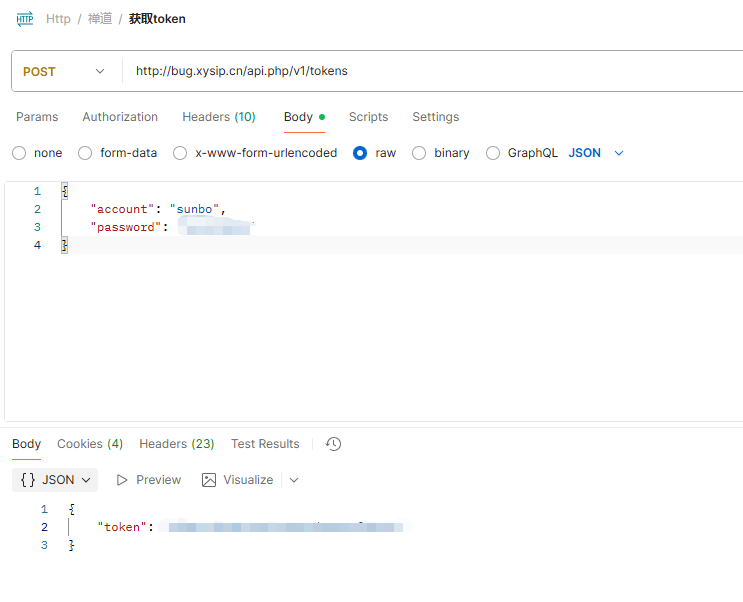Choose x-www-form-urlencoded body type
Screen dimensions: 743x602
click(180, 153)
